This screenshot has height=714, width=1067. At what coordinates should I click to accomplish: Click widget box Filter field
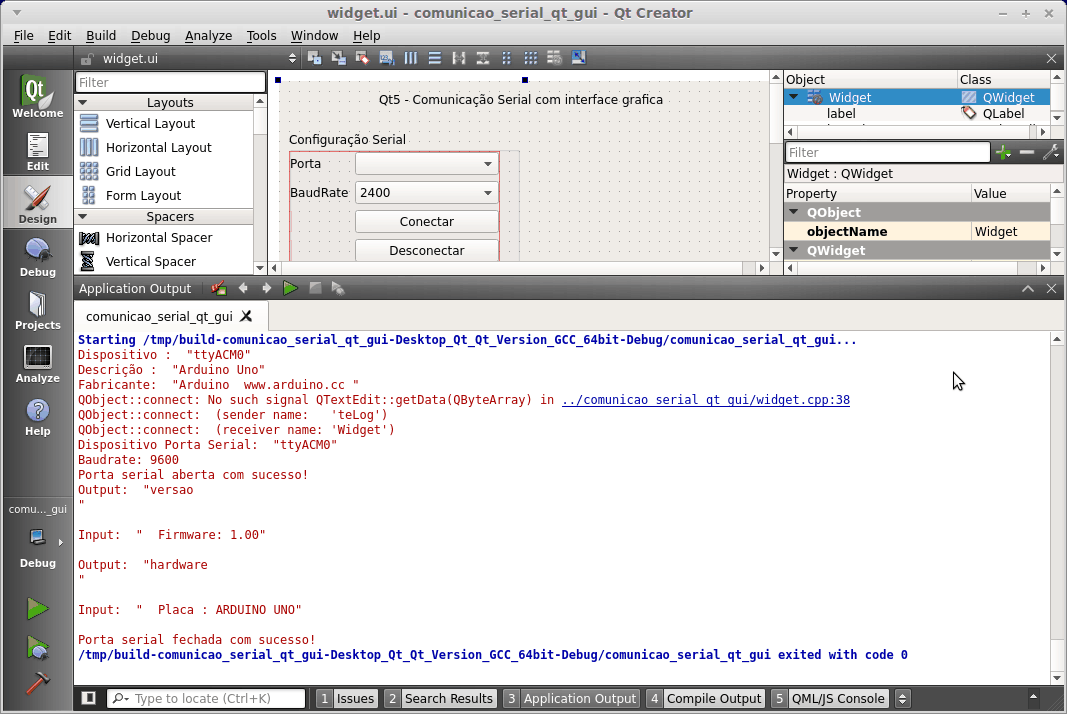coord(170,82)
